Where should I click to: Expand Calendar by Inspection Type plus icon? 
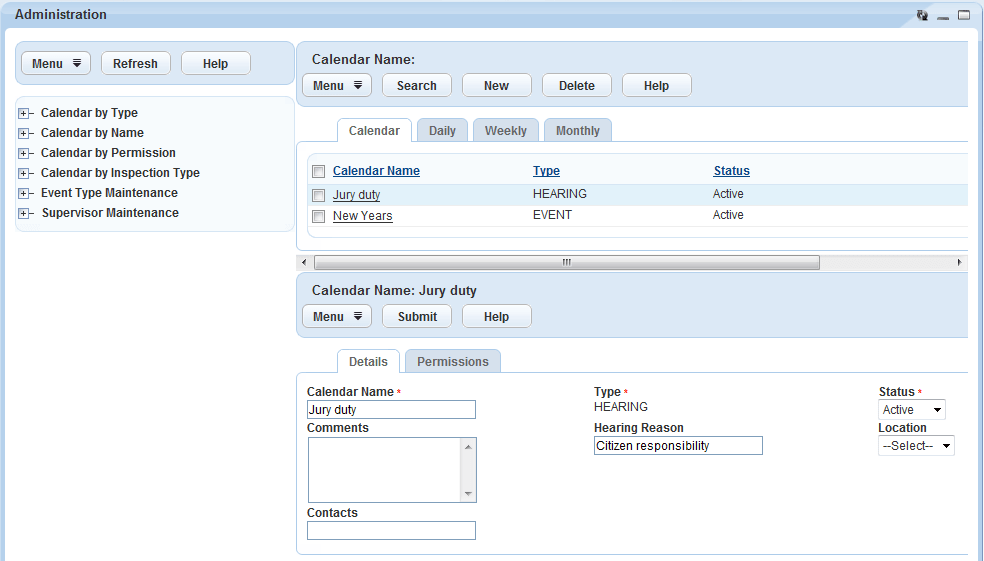(x=25, y=173)
